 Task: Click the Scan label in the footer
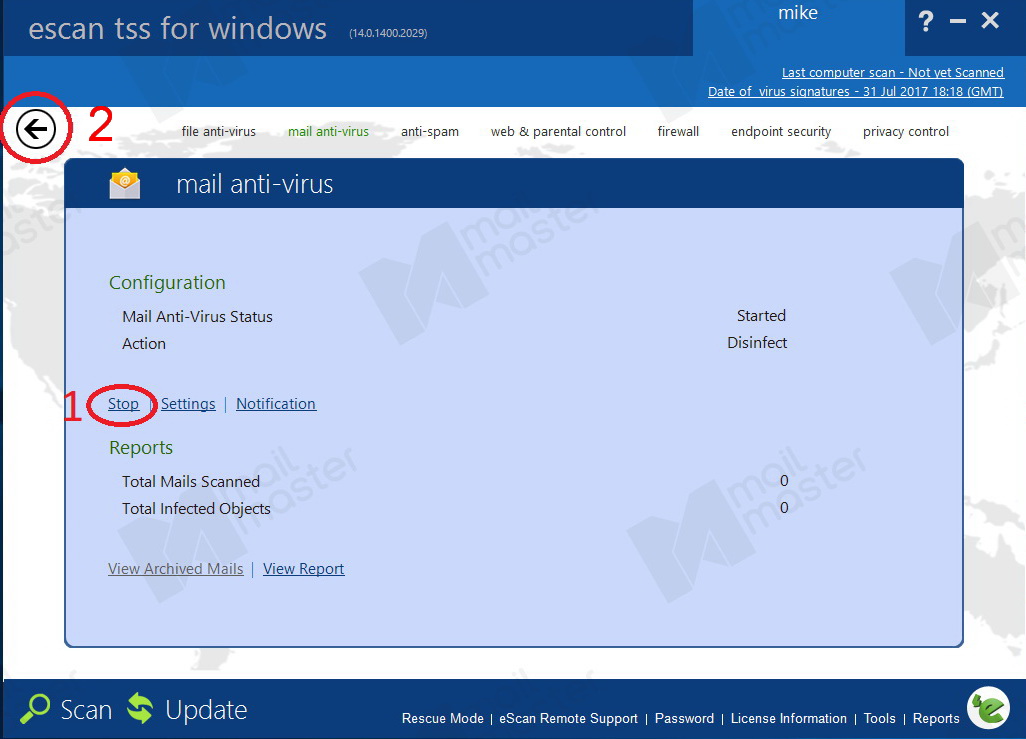point(86,710)
